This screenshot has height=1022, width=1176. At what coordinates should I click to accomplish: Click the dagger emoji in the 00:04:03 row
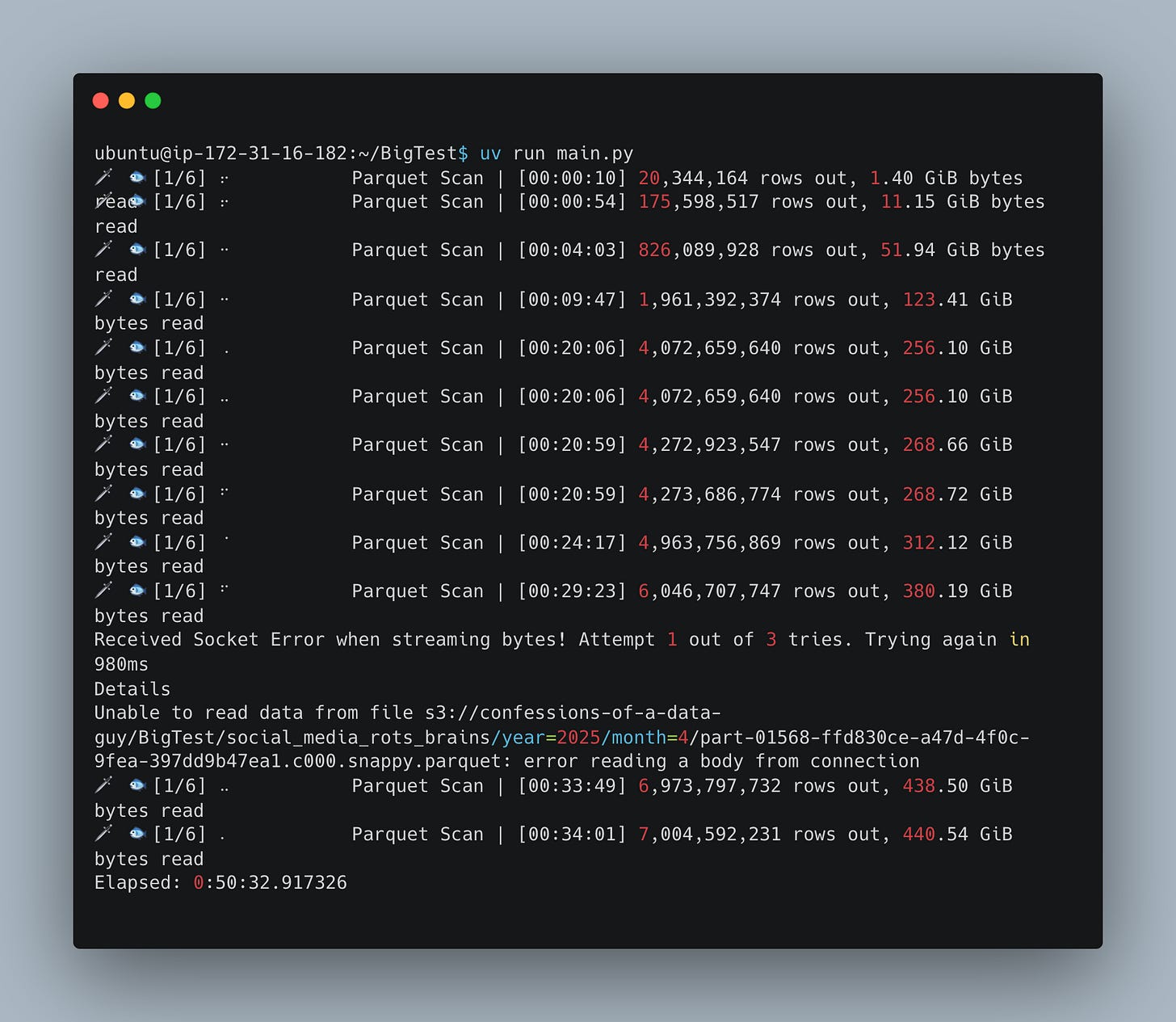(x=103, y=250)
